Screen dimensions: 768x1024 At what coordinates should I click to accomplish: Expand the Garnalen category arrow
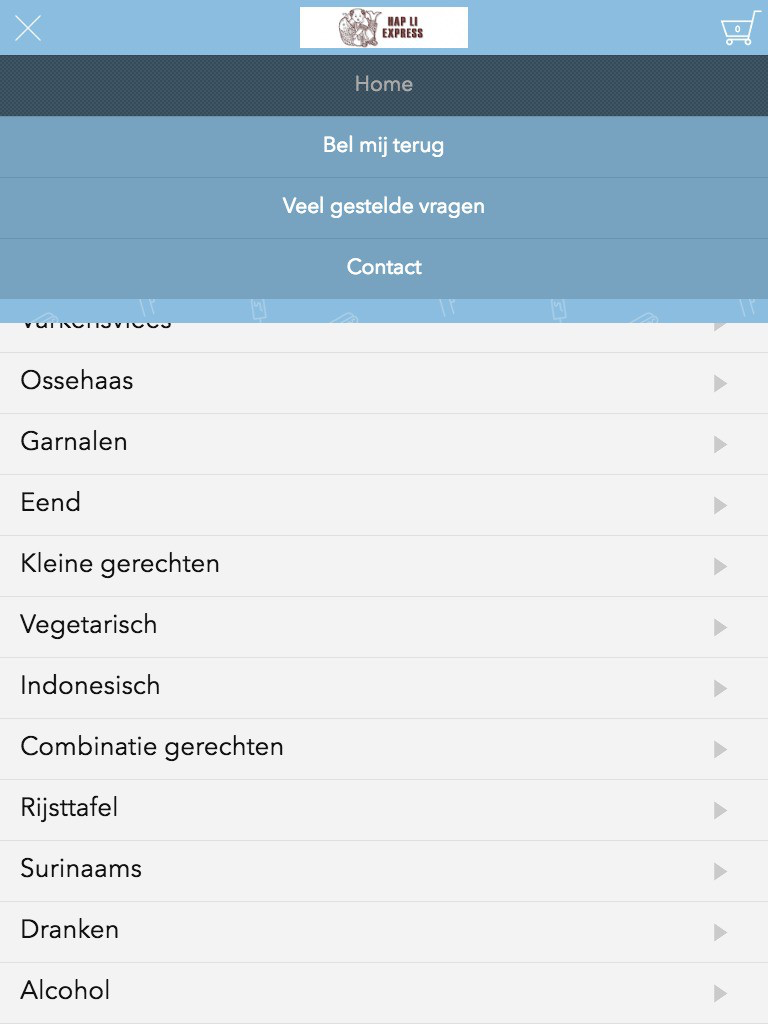pyautogui.click(x=720, y=444)
